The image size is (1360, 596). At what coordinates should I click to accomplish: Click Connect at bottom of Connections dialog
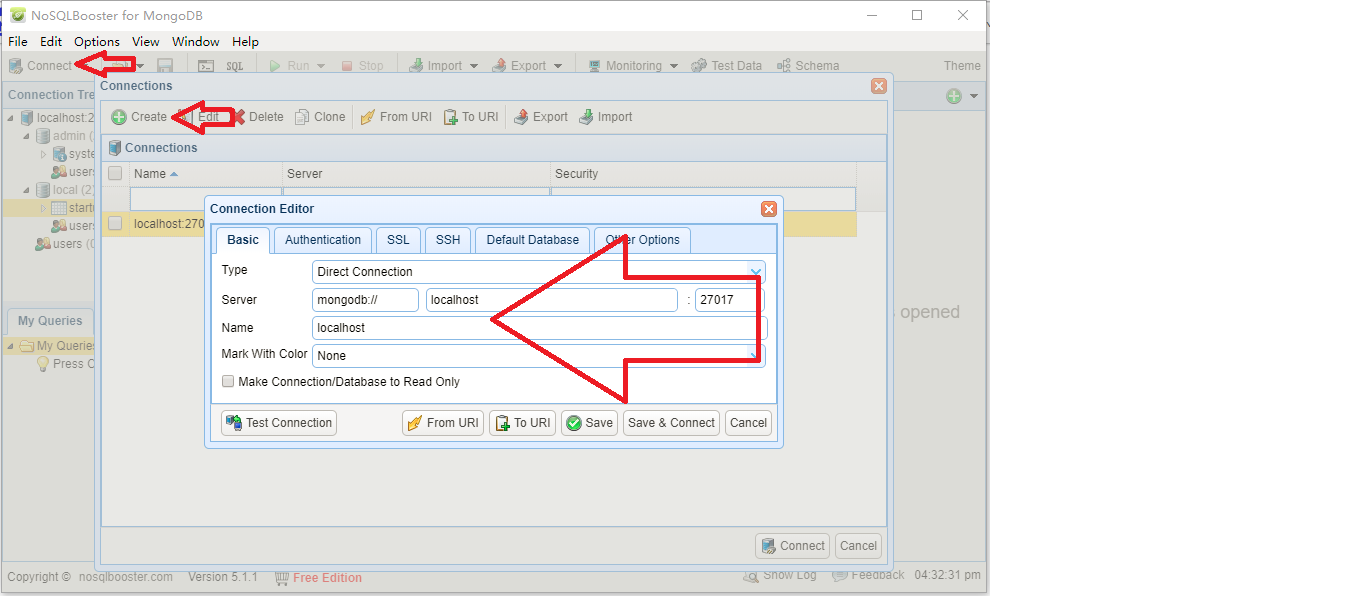tap(793, 546)
